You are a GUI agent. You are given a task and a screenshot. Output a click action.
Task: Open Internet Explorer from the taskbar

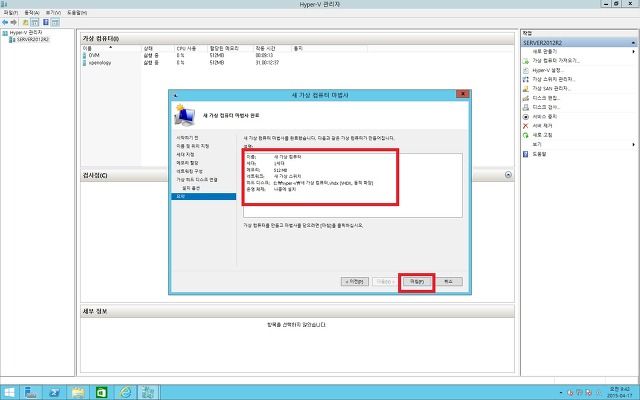tap(125, 393)
